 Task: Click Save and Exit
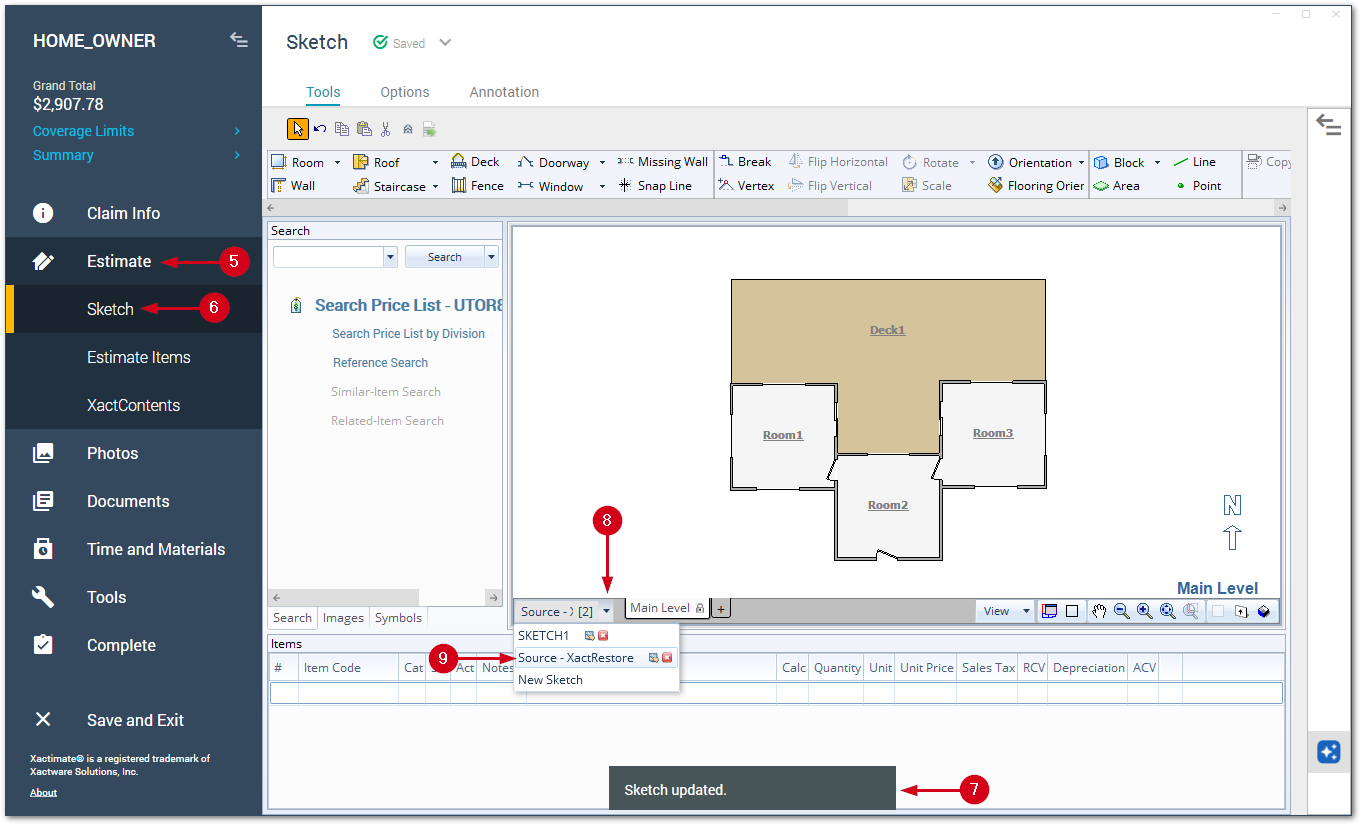[135, 720]
